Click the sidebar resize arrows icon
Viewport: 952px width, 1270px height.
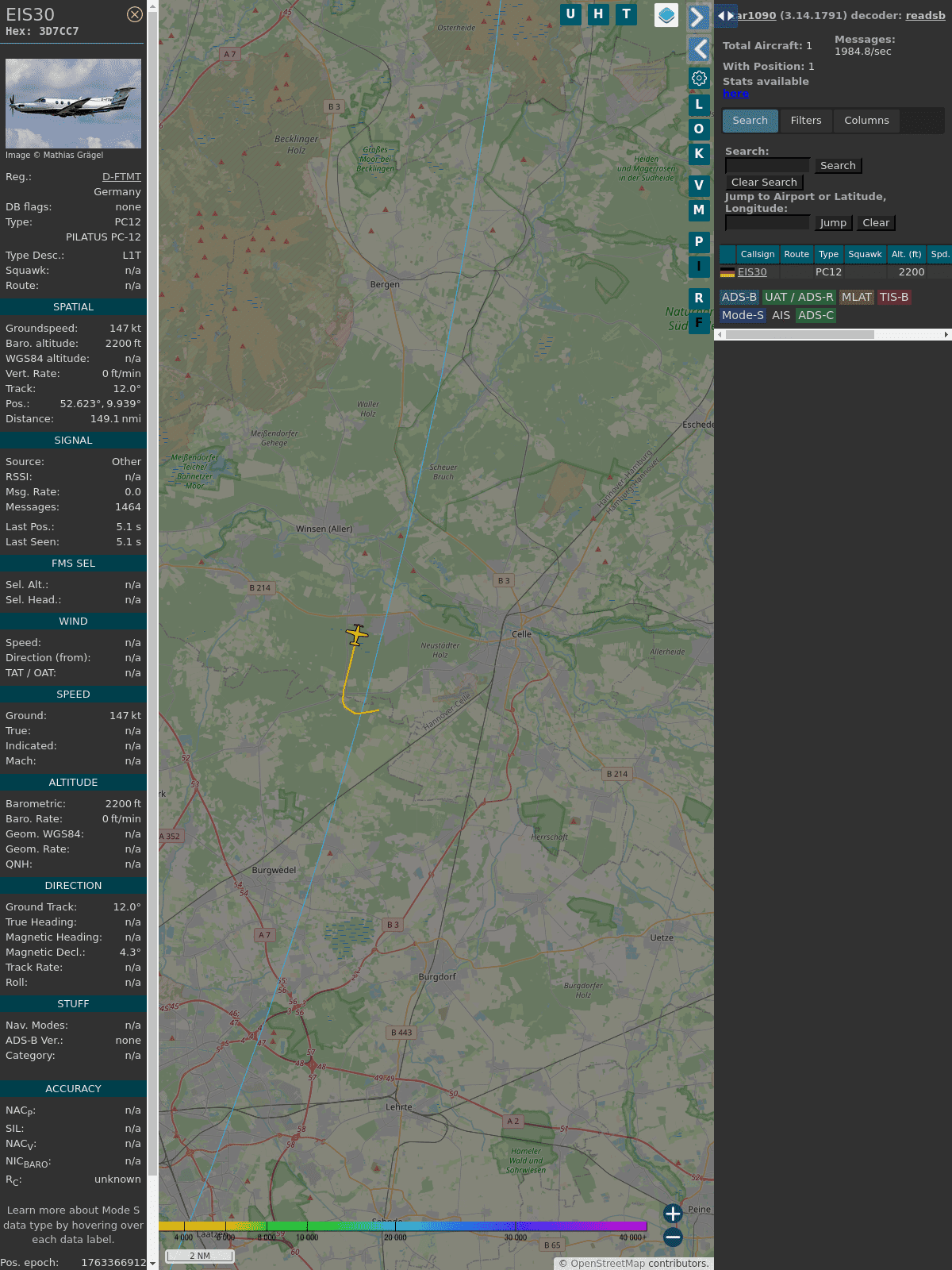click(x=726, y=15)
